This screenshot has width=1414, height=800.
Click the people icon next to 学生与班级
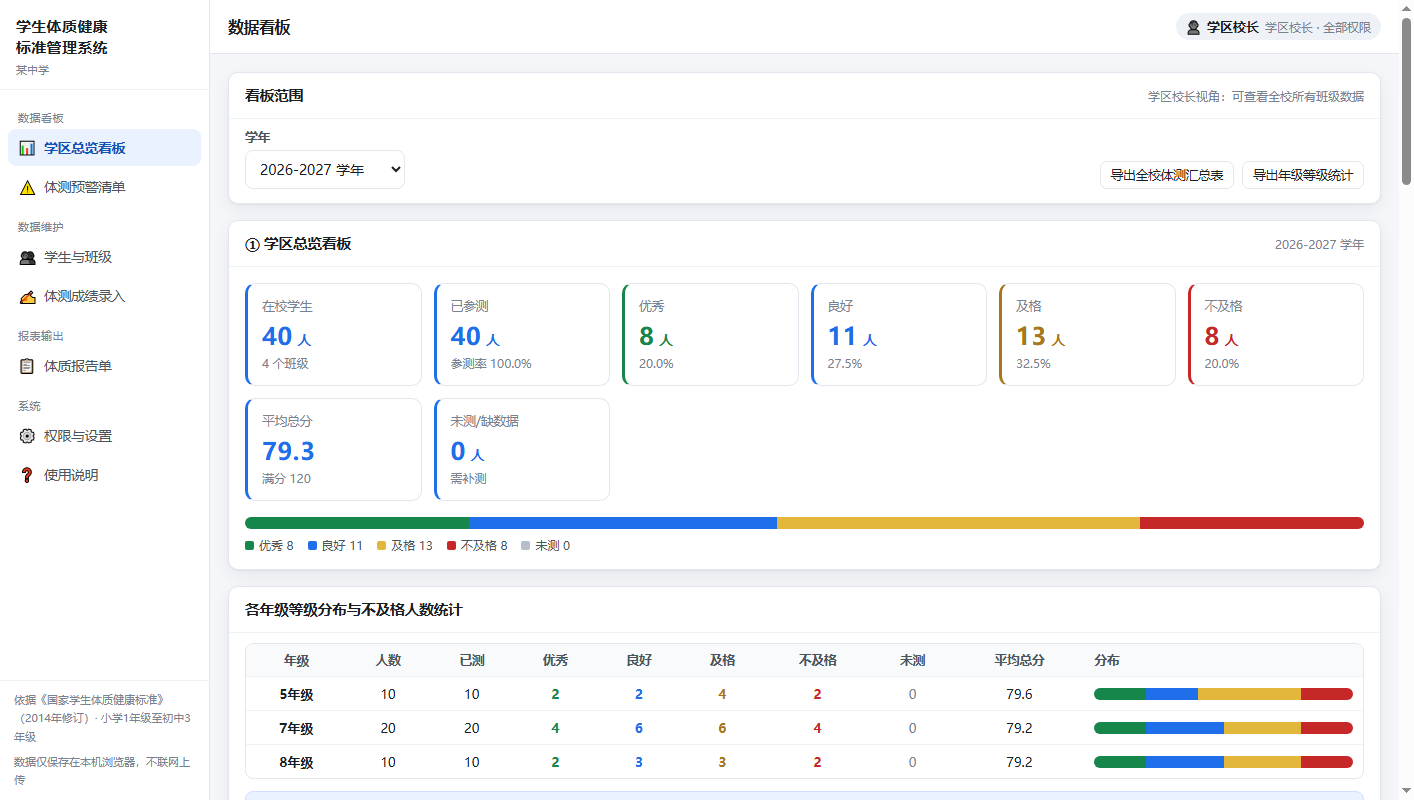click(x=27, y=257)
